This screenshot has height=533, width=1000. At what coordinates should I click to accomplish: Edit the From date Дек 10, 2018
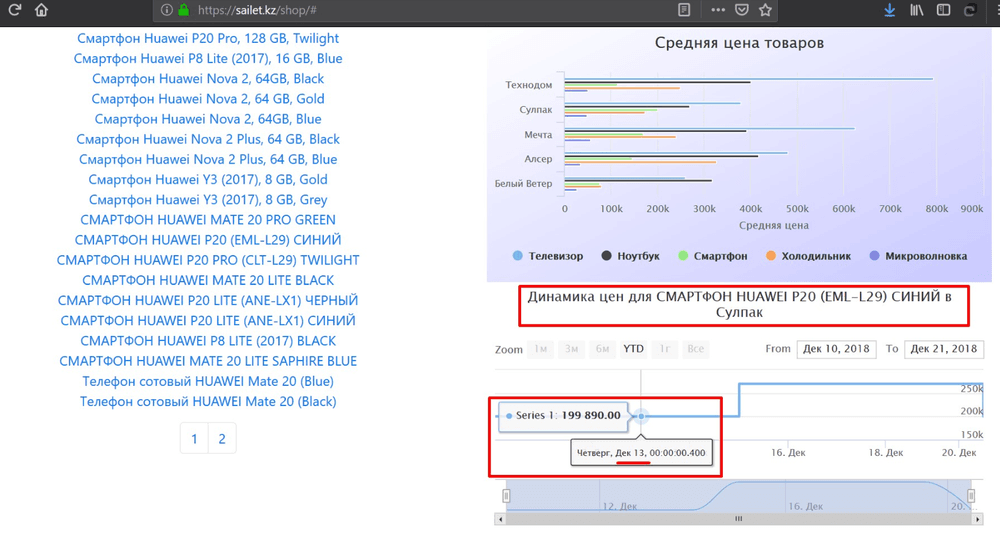pos(836,349)
